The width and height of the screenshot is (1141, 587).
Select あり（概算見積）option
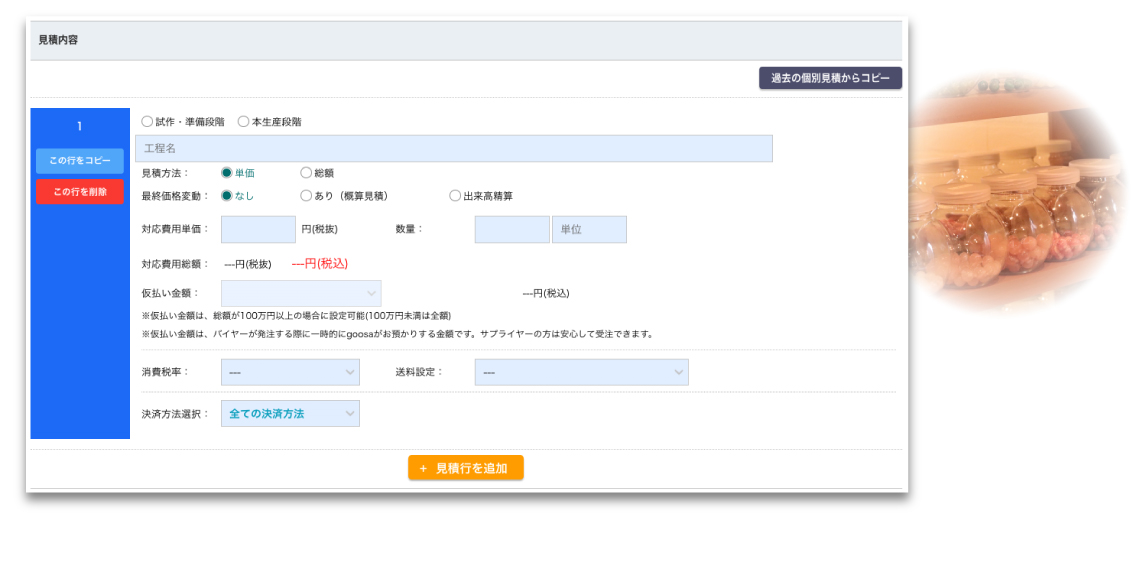click(306, 196)
